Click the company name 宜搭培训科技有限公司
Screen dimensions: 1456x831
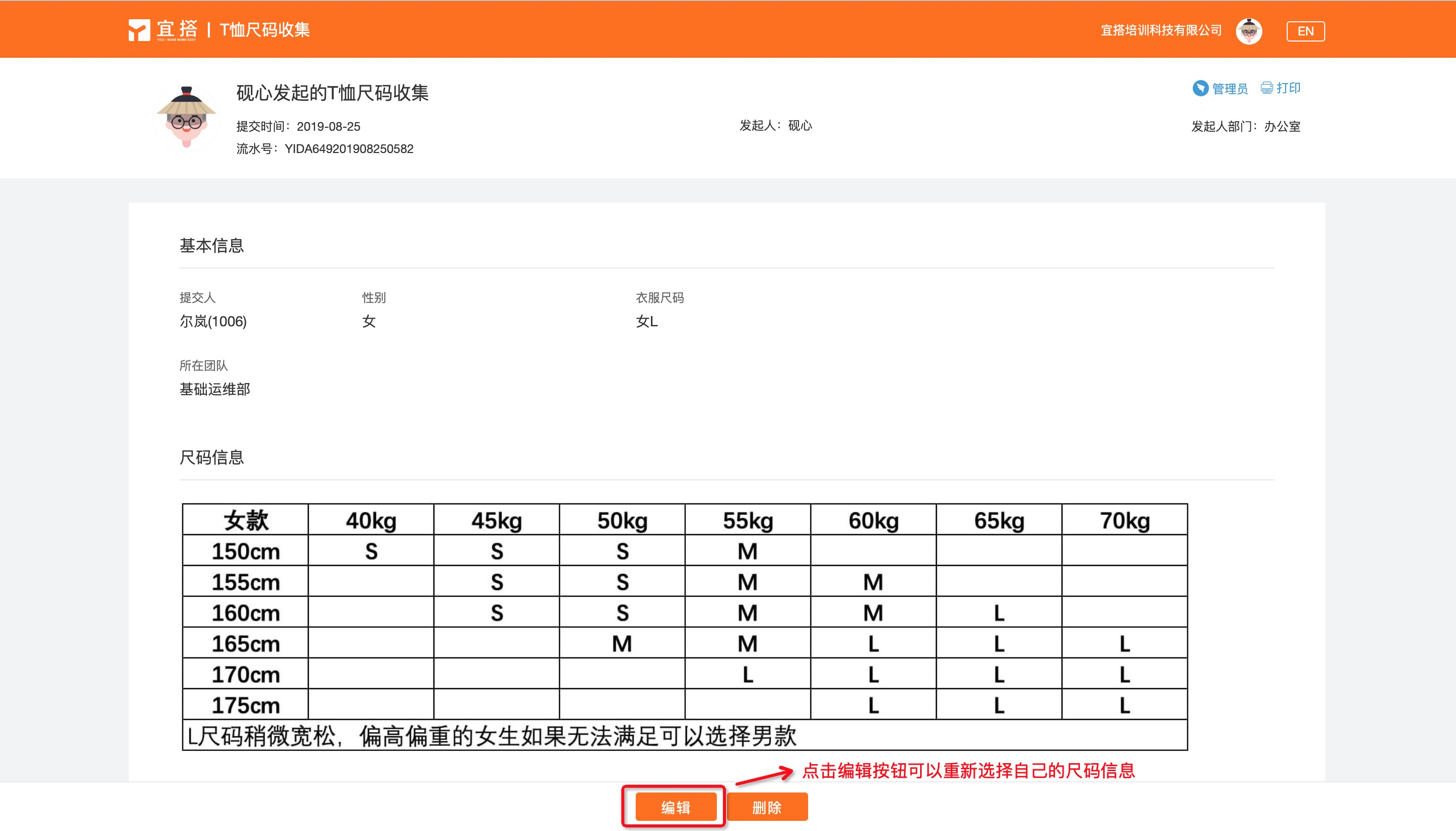[x=1161, y=30]
